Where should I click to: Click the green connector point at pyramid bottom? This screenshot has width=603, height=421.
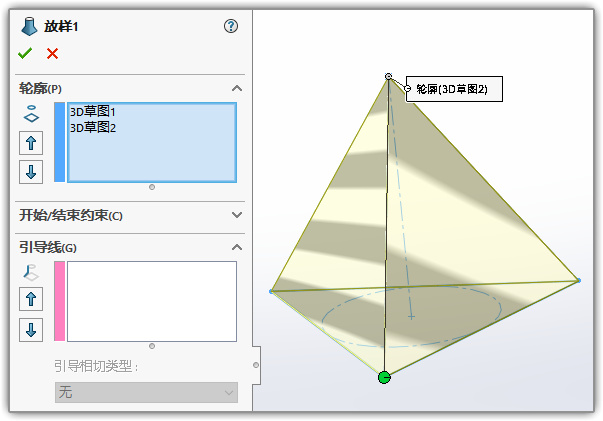pyautogui.click(x=384, y=378)
